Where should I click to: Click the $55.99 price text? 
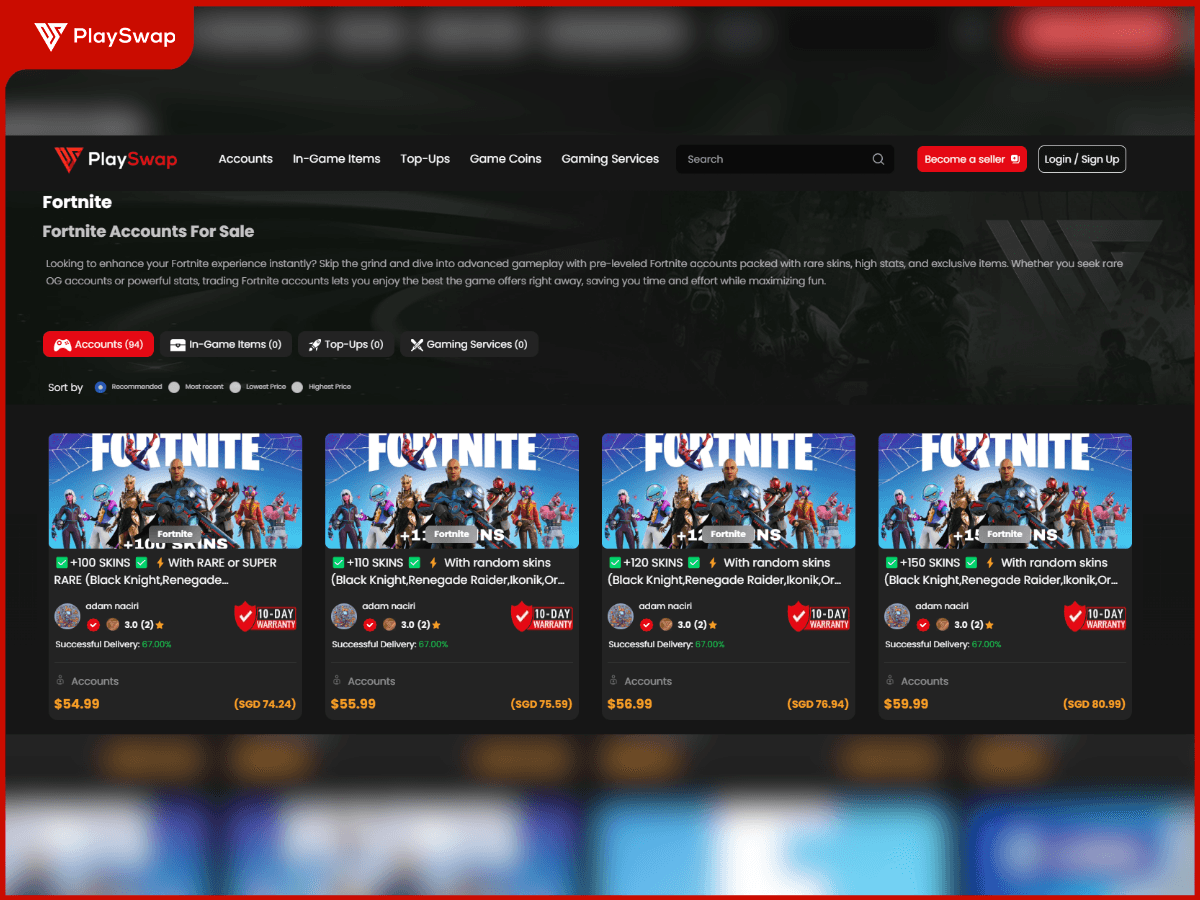[x=354, y=704]
